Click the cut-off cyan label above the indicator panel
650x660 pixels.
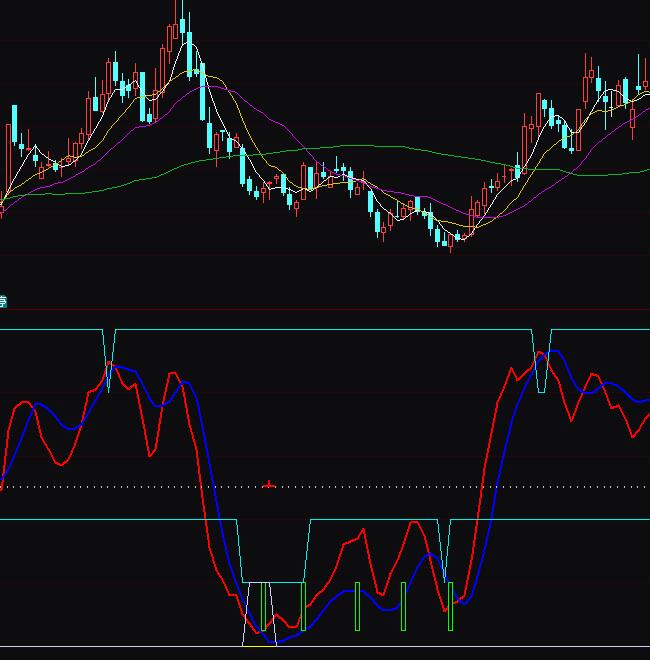coord(3,301)
